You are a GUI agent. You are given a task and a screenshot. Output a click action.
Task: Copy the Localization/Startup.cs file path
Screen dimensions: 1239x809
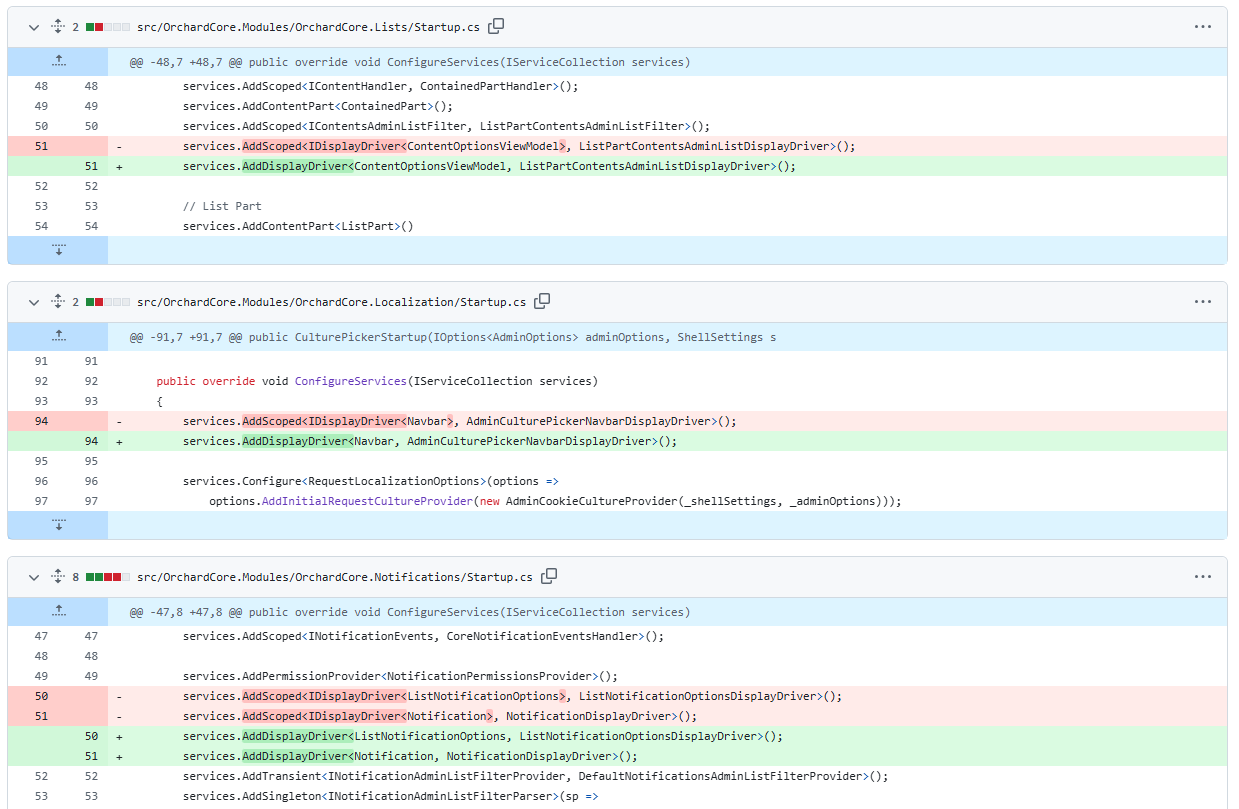543,301
